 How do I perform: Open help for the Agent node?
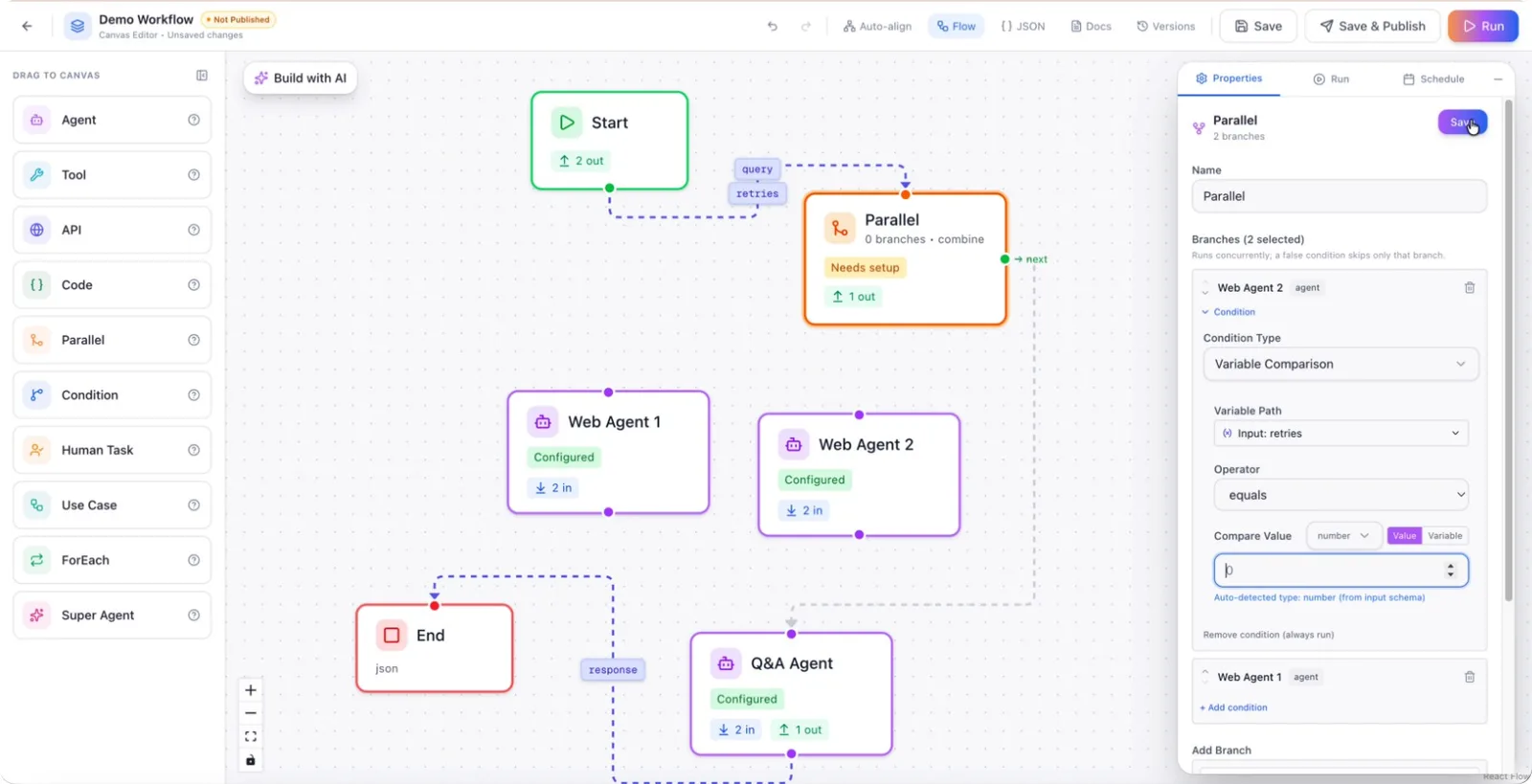coord(194,120)
